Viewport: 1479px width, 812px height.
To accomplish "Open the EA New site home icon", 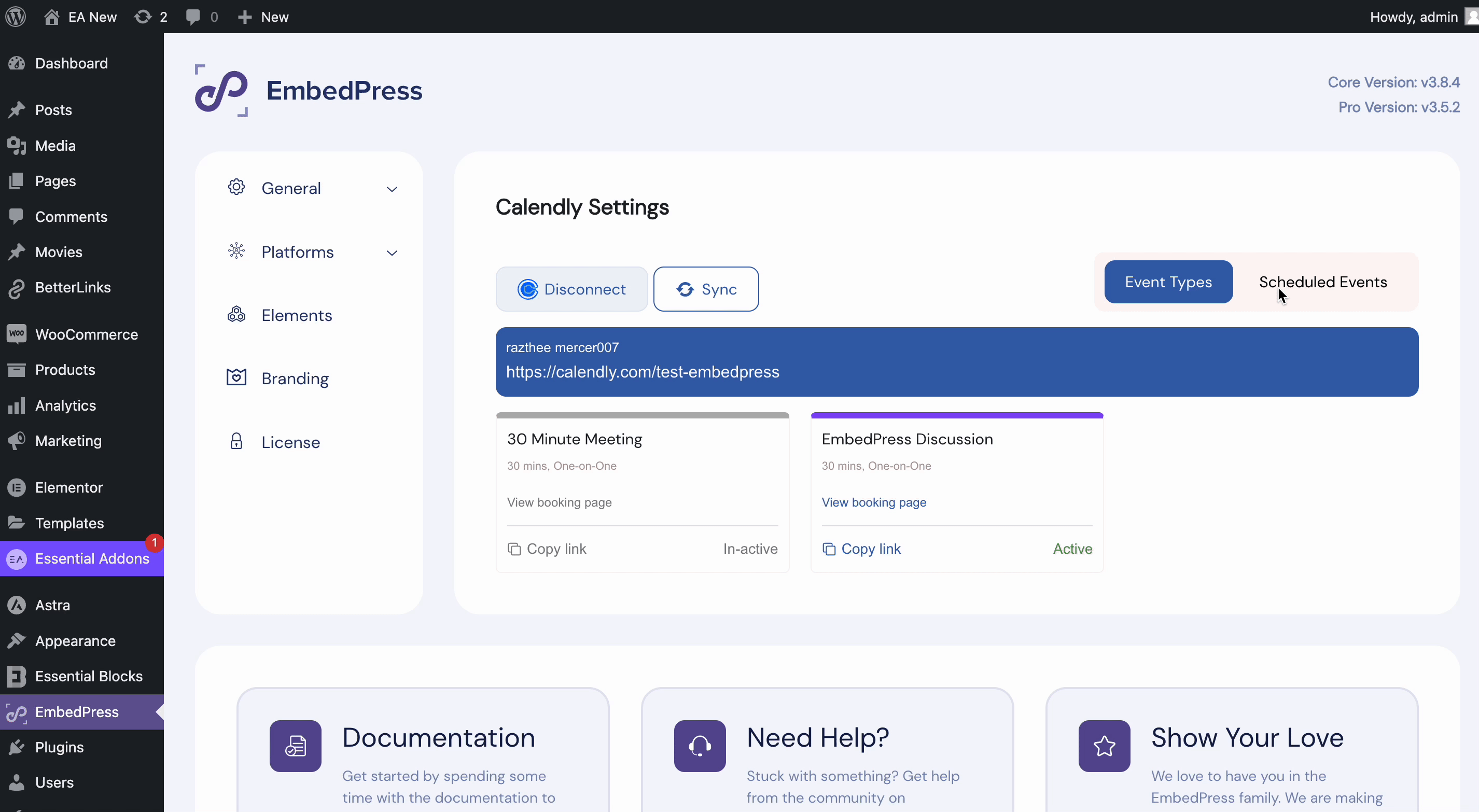I will coord(52,17).
